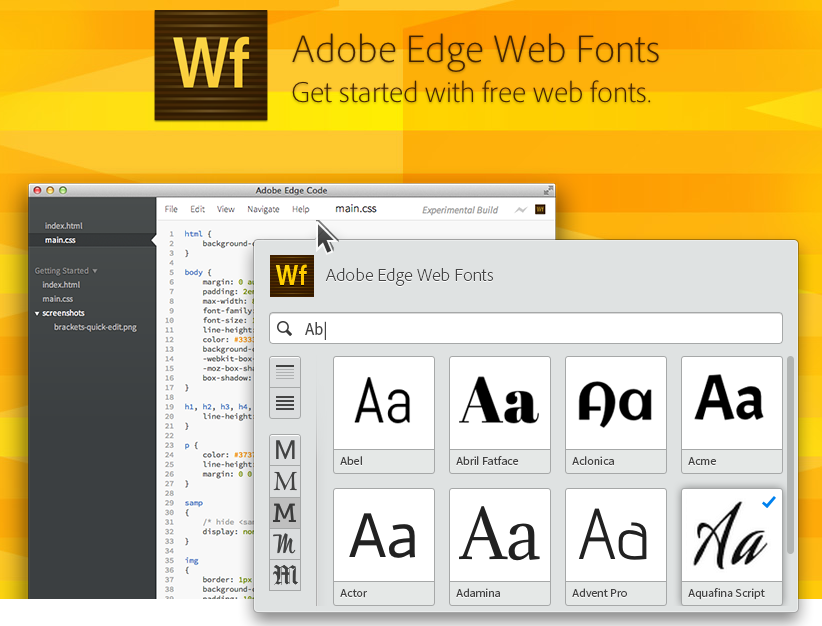The height and width of the screenshot is (626, 822).
Task: Choose the Advent Pro font tile
Action: [616, 547]
